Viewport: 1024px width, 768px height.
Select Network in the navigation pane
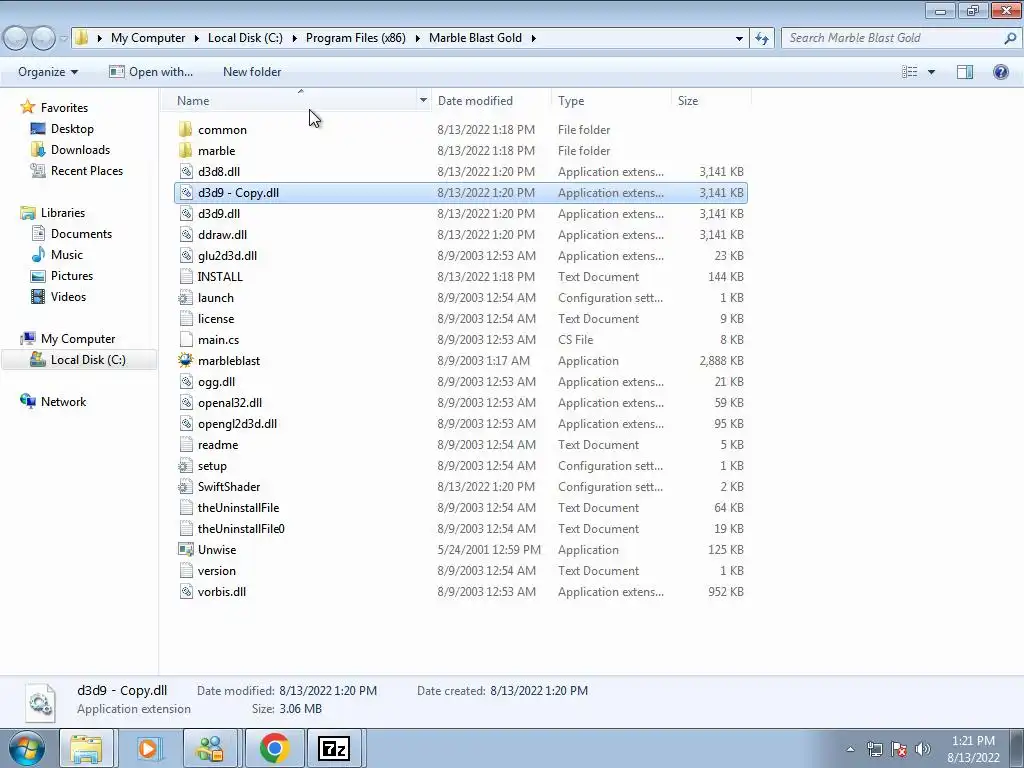click(x=63, y=402)
